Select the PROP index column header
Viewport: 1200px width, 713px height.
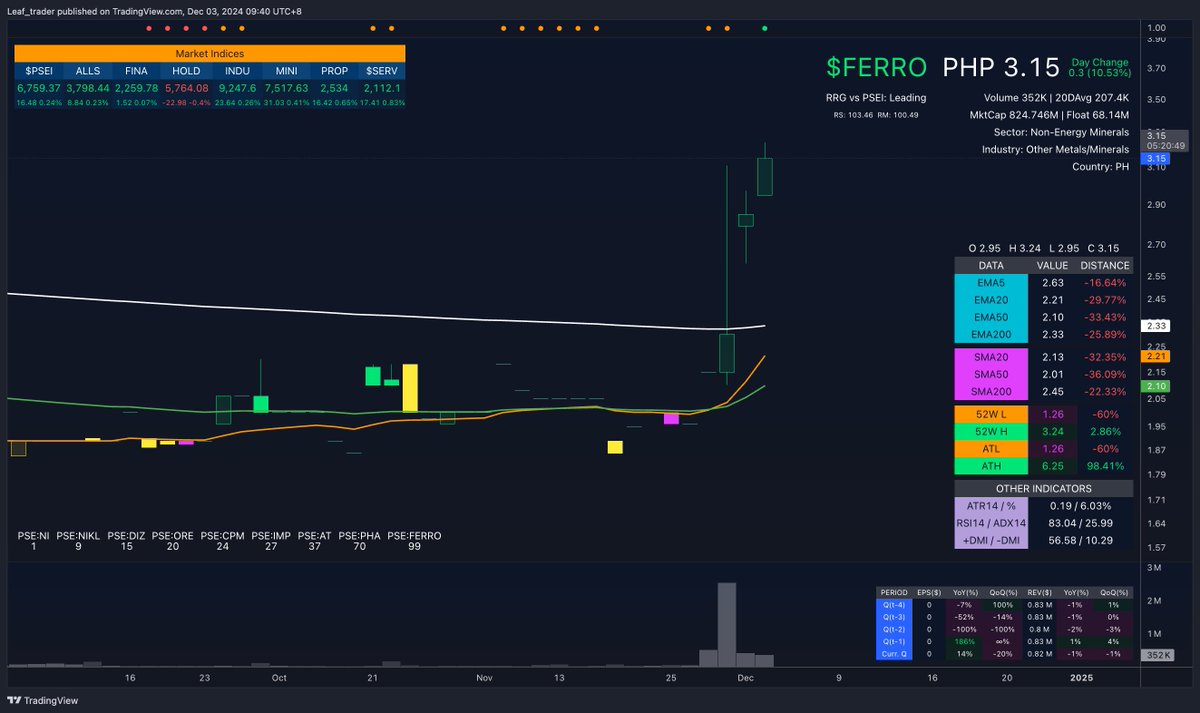pos(333,71)
